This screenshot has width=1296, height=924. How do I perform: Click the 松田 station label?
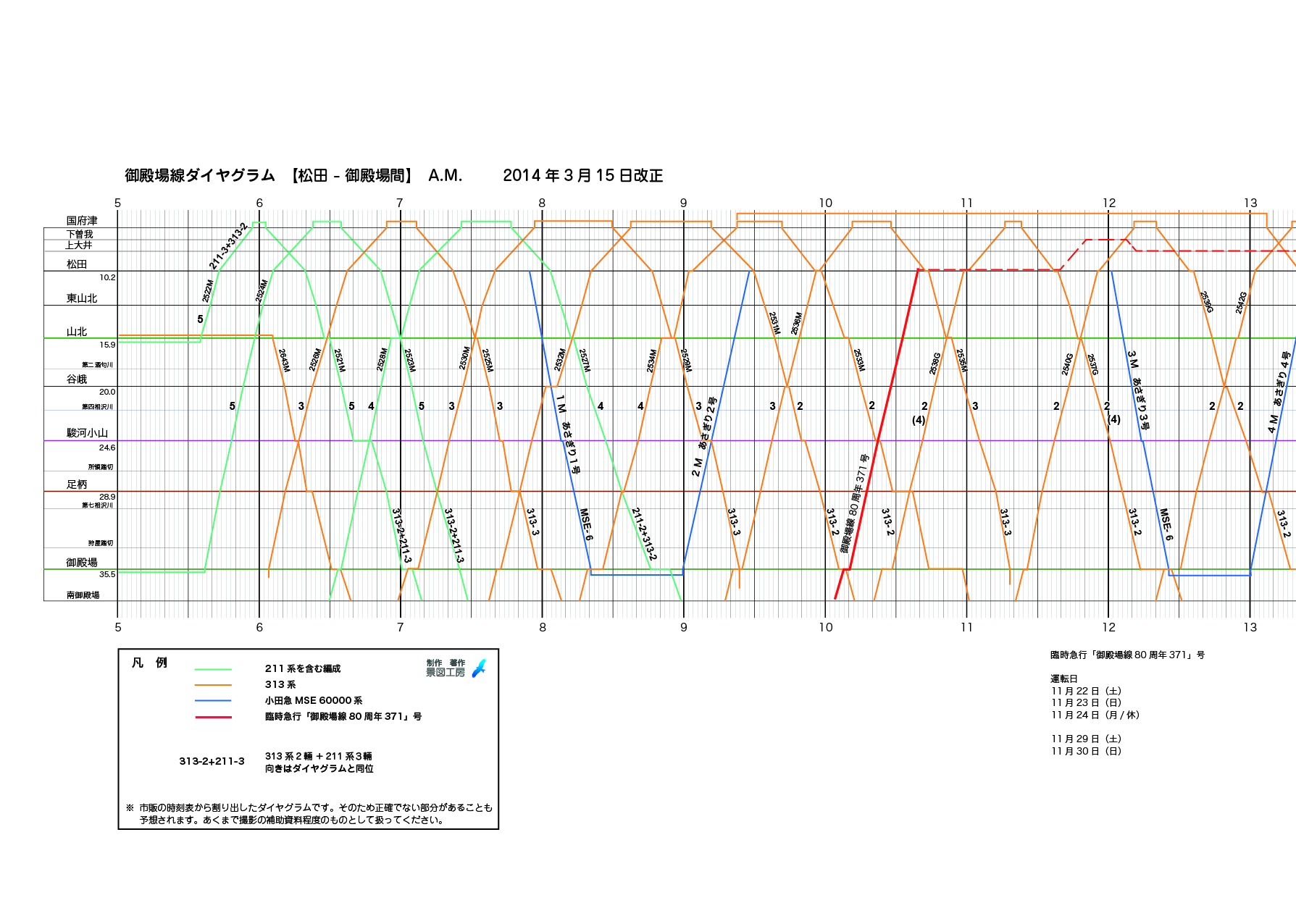coord(77,264)
